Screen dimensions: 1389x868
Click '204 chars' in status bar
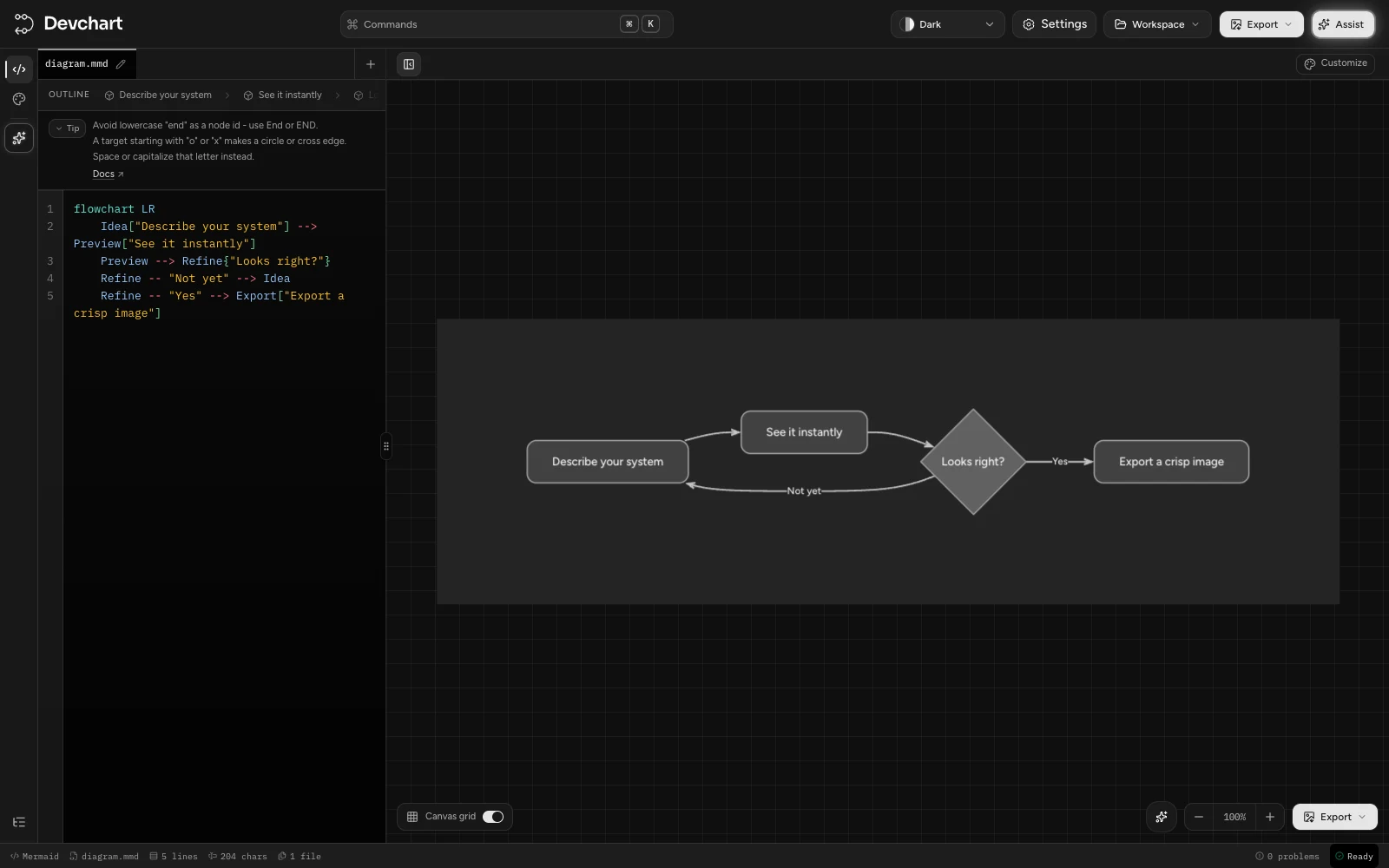coord(237,857)
